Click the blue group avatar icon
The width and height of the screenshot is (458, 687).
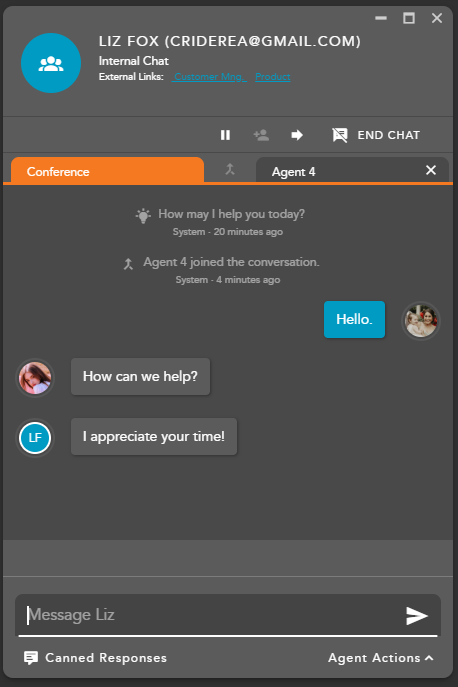(x=51, y=63)
